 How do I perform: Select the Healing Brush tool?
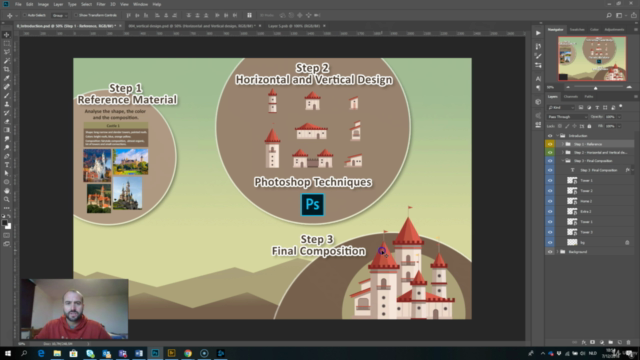(7, 87)
